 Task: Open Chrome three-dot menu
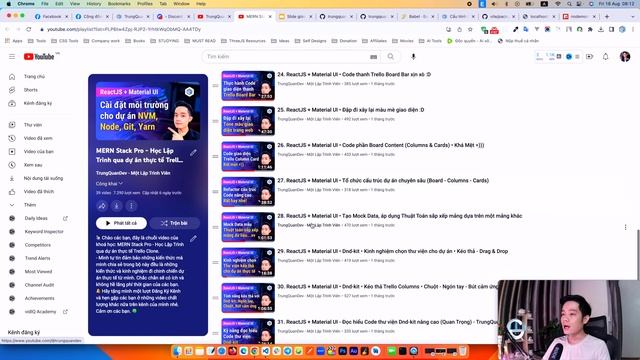632,29
